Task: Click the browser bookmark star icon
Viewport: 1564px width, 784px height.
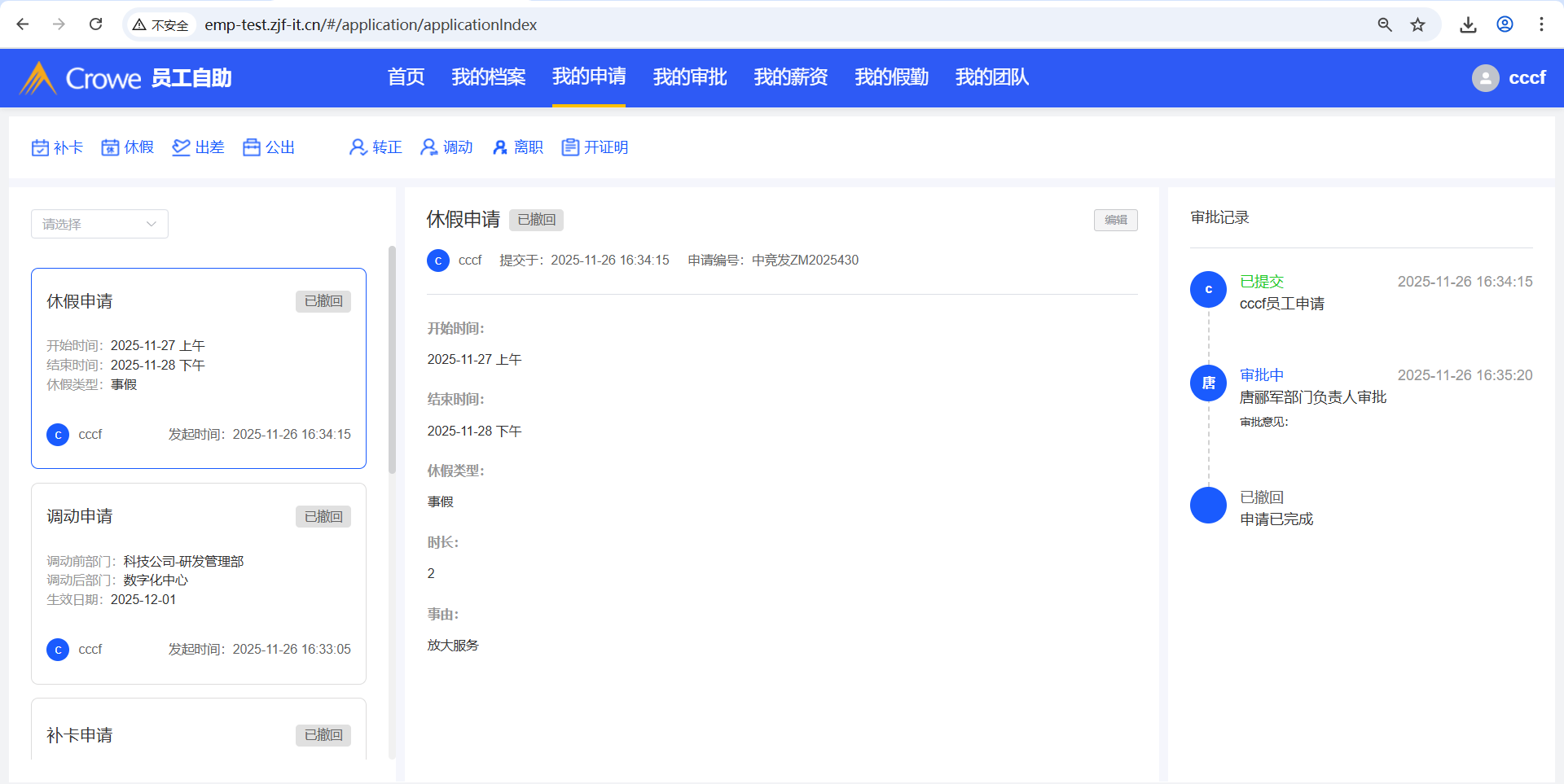Action: click(1417, 24)
